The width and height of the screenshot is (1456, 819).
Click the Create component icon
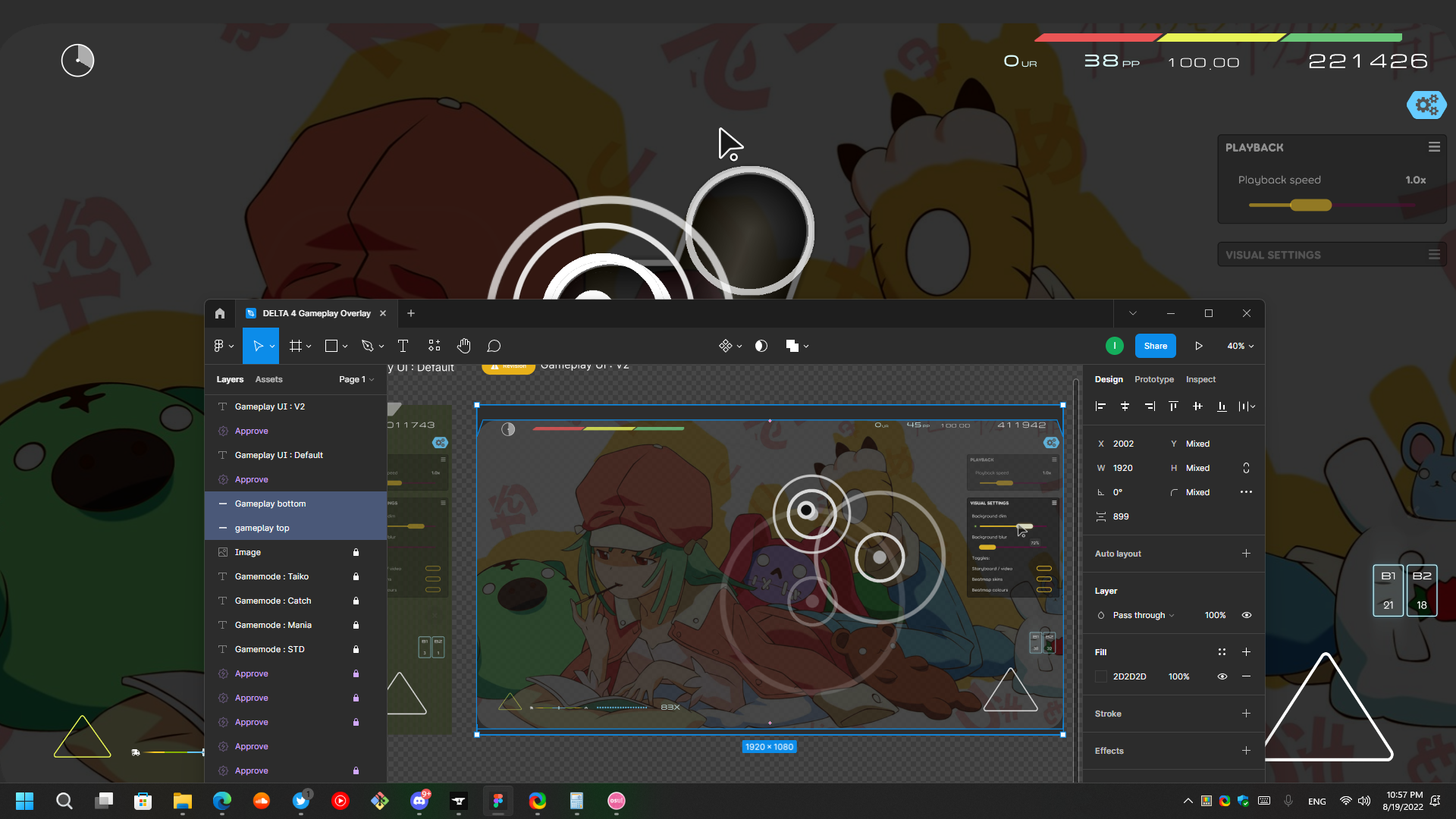726,346
